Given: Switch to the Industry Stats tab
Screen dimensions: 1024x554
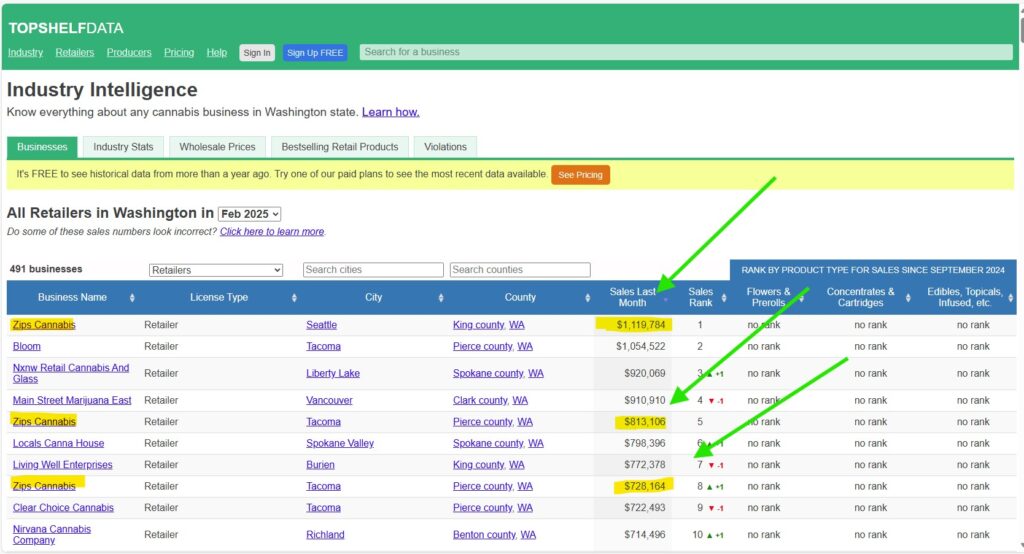Looking at the screenshot, I should [x=123, y=147].
